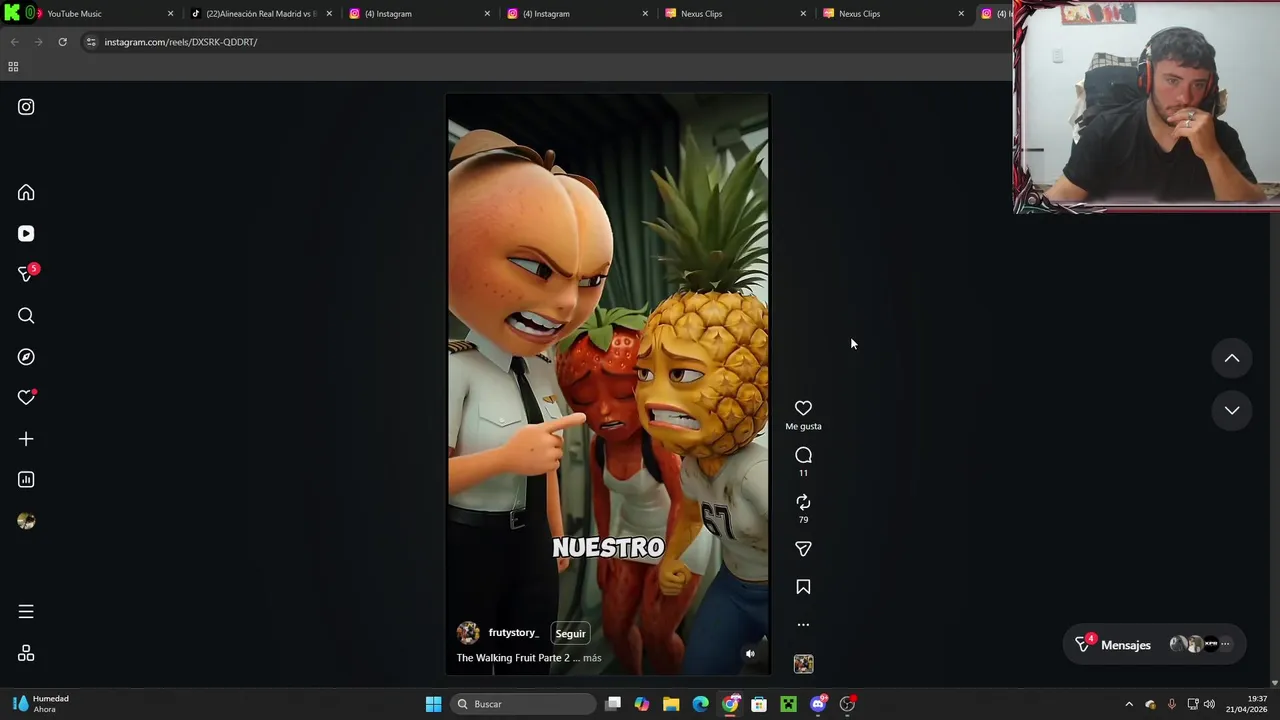Viewport: 1280px width, 720px height.
Task: Open the Explore compass icon
Action: point(26,357)
